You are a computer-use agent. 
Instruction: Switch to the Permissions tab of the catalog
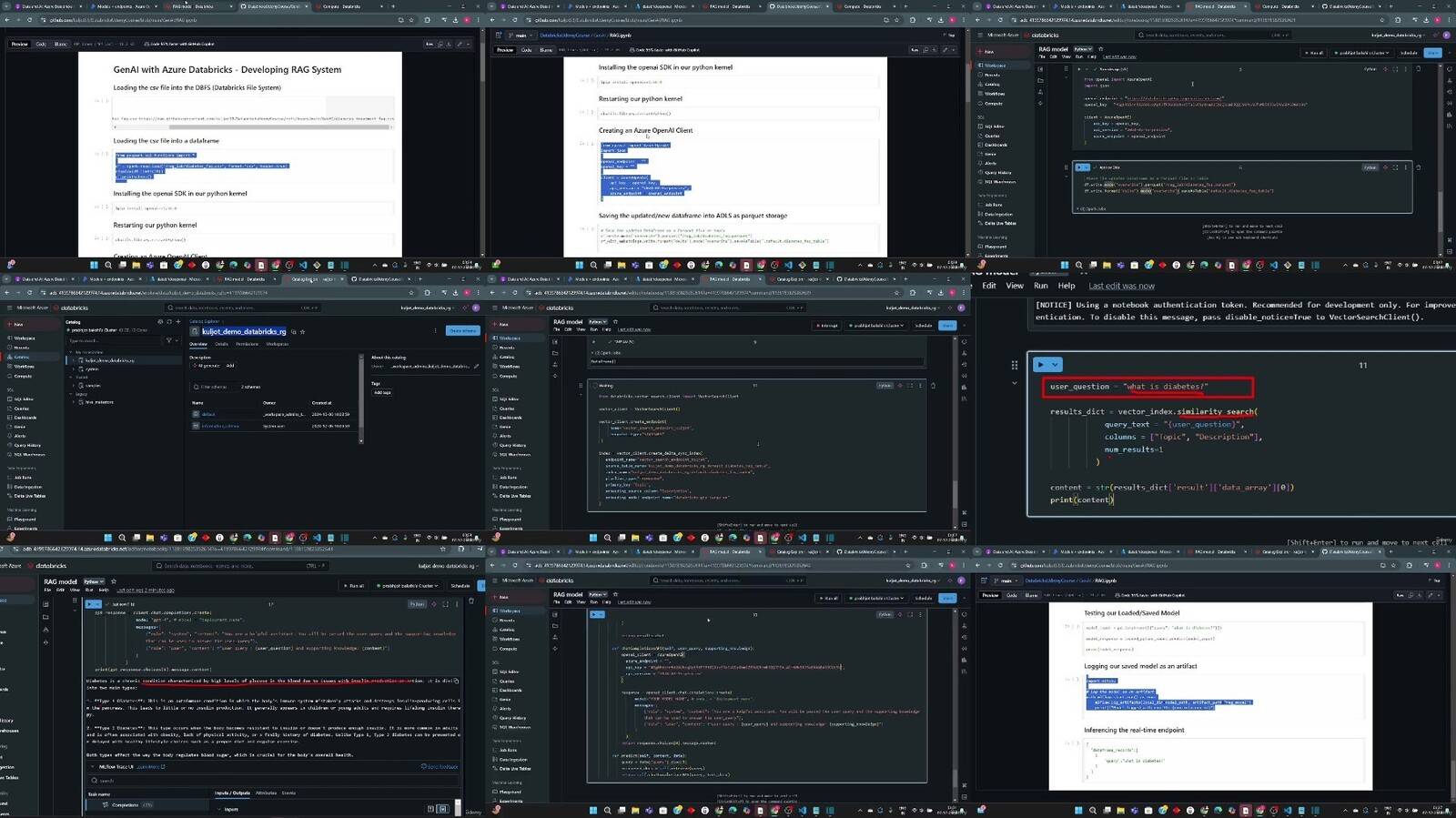click(247, 344)
